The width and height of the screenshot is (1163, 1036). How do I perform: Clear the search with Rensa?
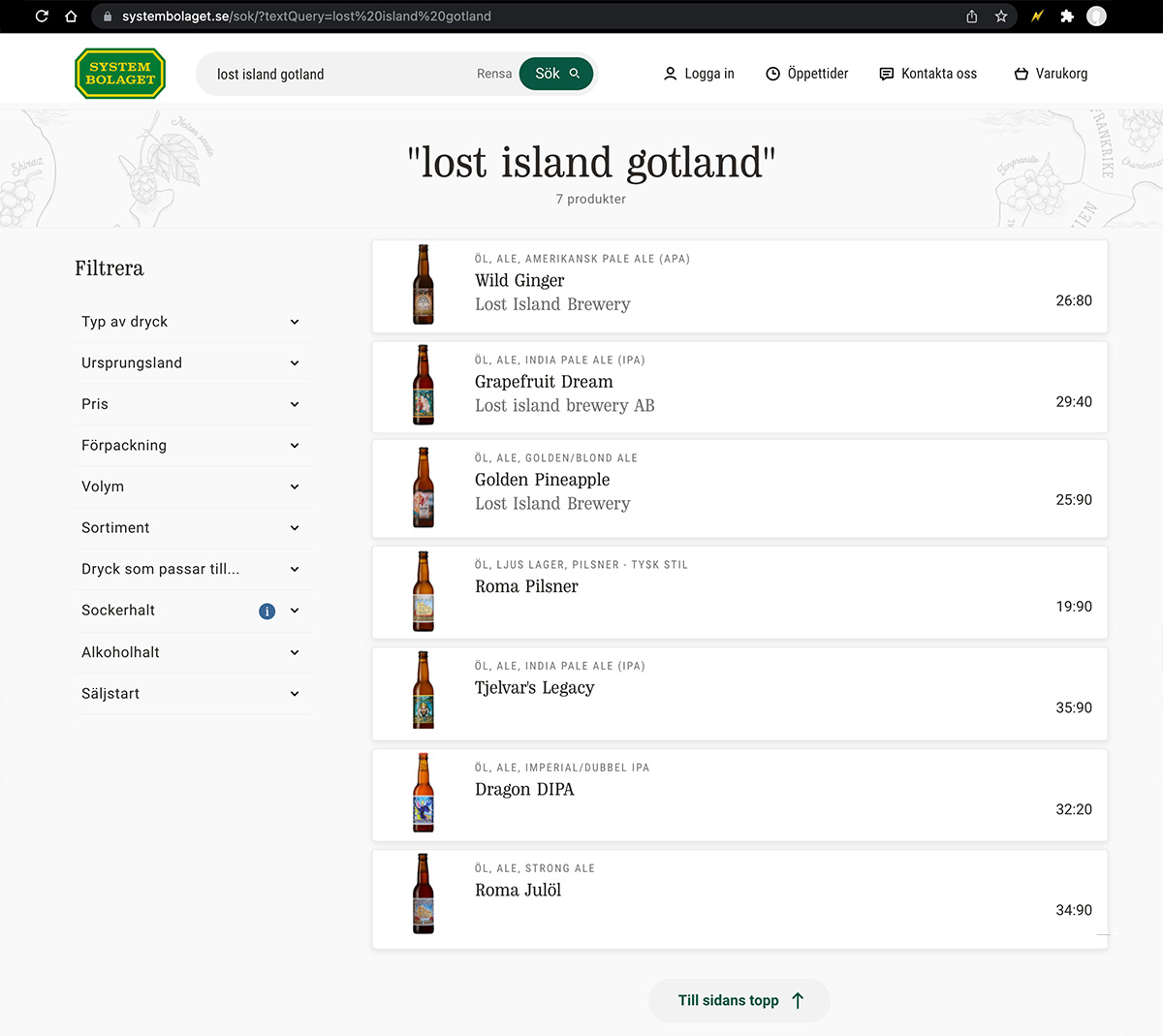tap(493, 74)
